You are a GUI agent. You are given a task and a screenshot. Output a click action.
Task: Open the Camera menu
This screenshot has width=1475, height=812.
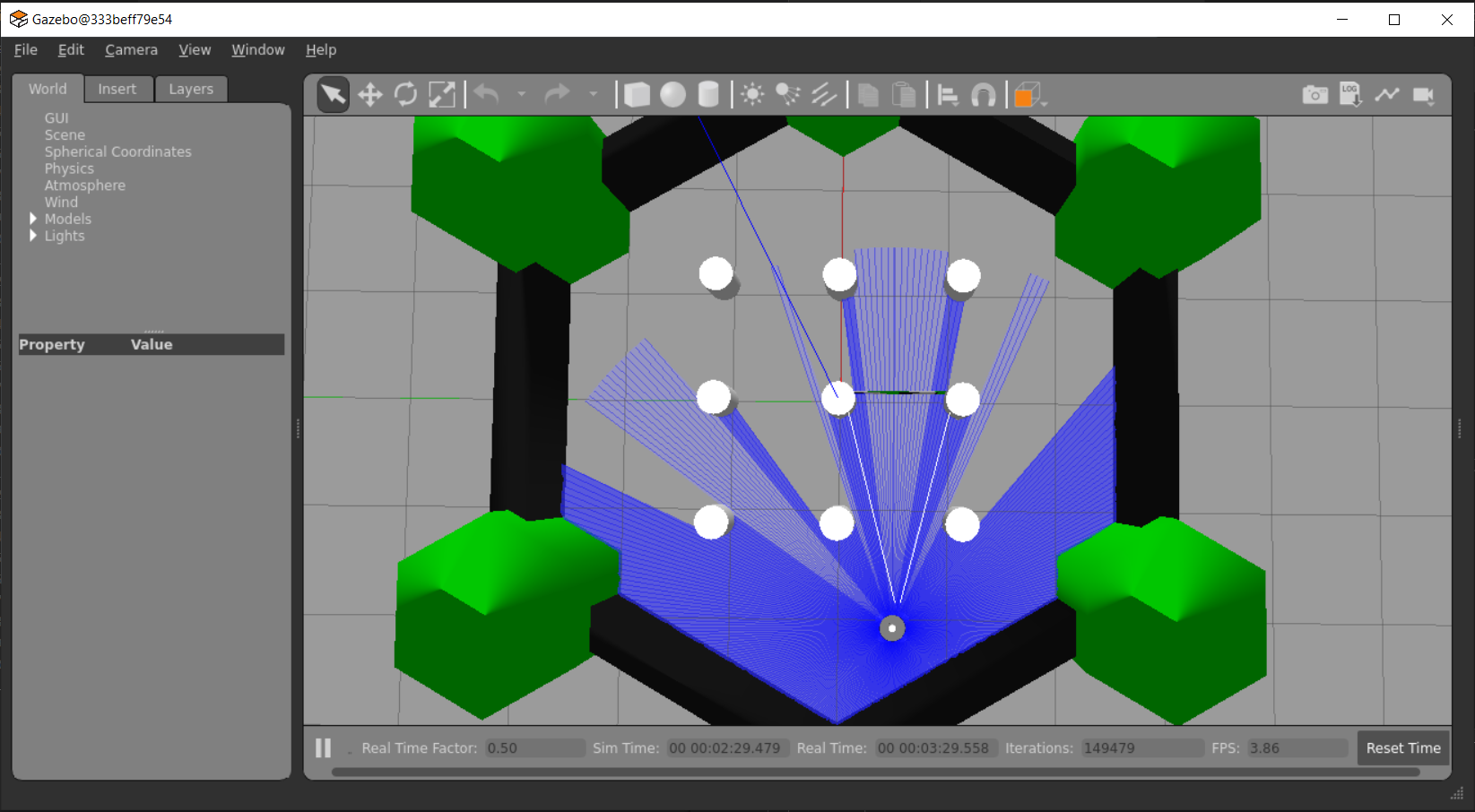pyautogui.click(x=131, y=50)
